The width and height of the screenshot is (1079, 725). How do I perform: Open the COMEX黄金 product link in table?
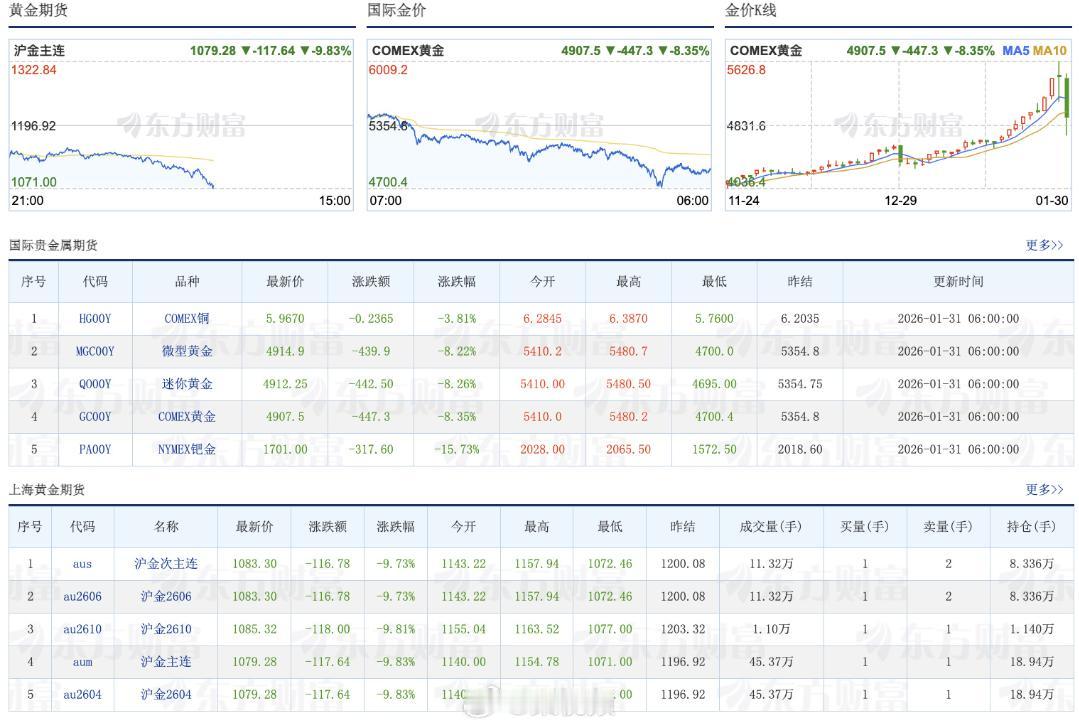click(186, 416)
